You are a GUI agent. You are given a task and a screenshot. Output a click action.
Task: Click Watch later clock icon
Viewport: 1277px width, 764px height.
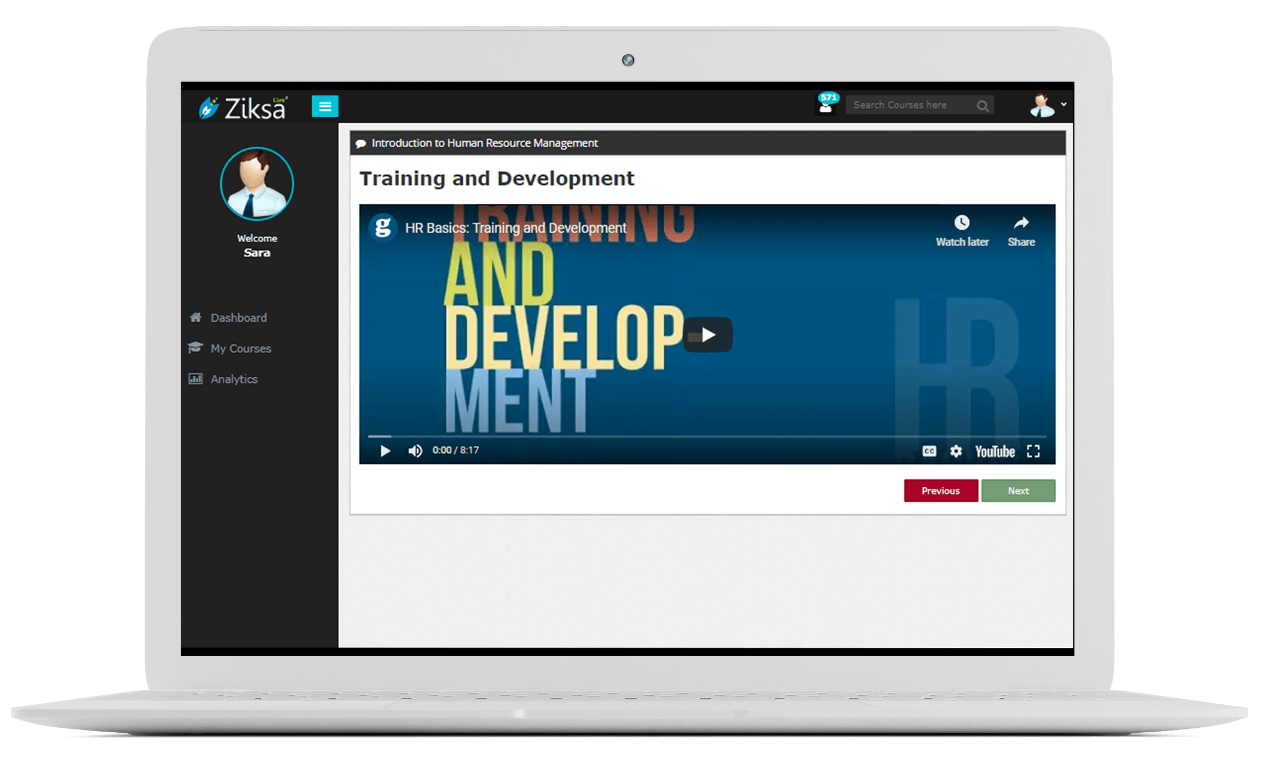point(962,223)
